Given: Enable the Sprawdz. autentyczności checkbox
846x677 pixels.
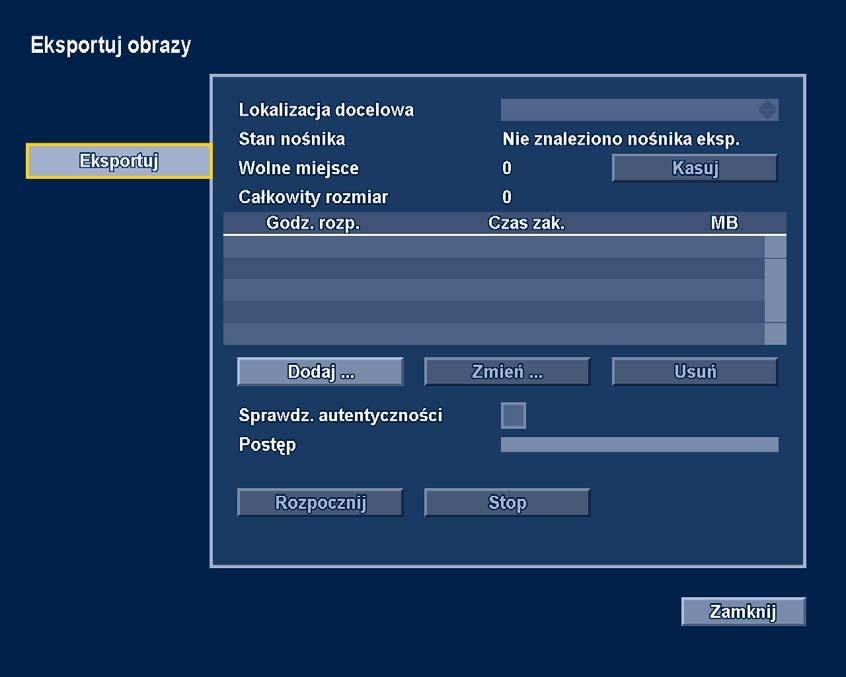Looking at the screenshot, I should pos(513,415).
